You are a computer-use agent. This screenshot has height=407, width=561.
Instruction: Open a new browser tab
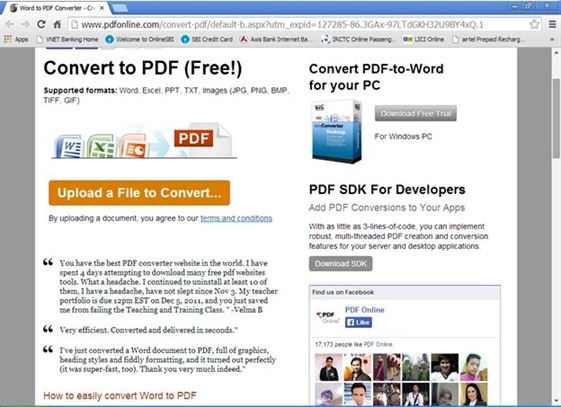point(120,8)
